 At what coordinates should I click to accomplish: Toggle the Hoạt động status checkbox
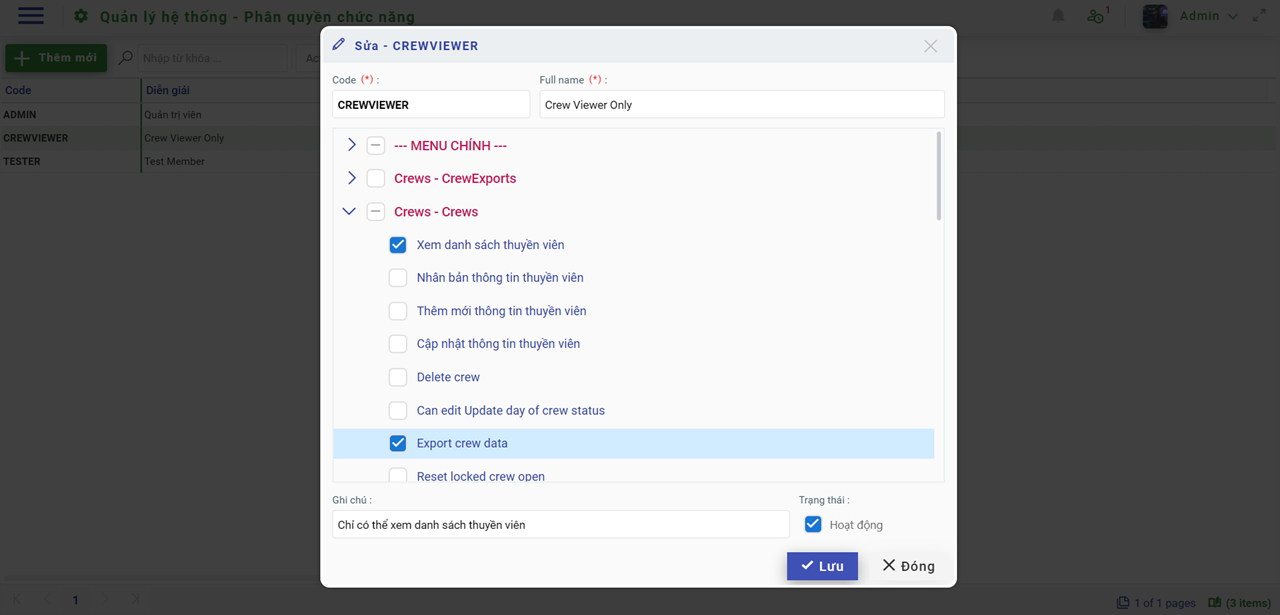[x=813, y=524]
